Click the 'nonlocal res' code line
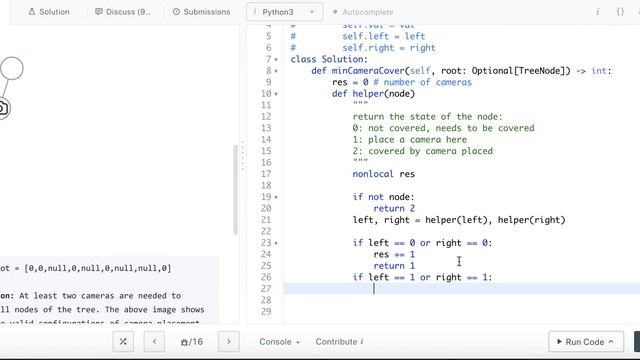640x360 pixels. coord(384,174)
